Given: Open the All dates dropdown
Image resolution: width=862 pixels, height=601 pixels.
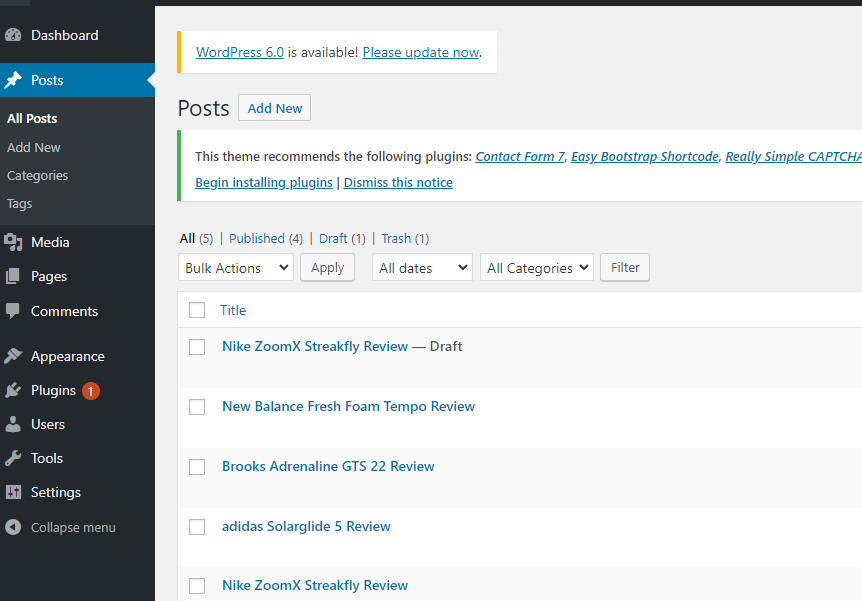Looking at the screenshot, I should (422, 268).
